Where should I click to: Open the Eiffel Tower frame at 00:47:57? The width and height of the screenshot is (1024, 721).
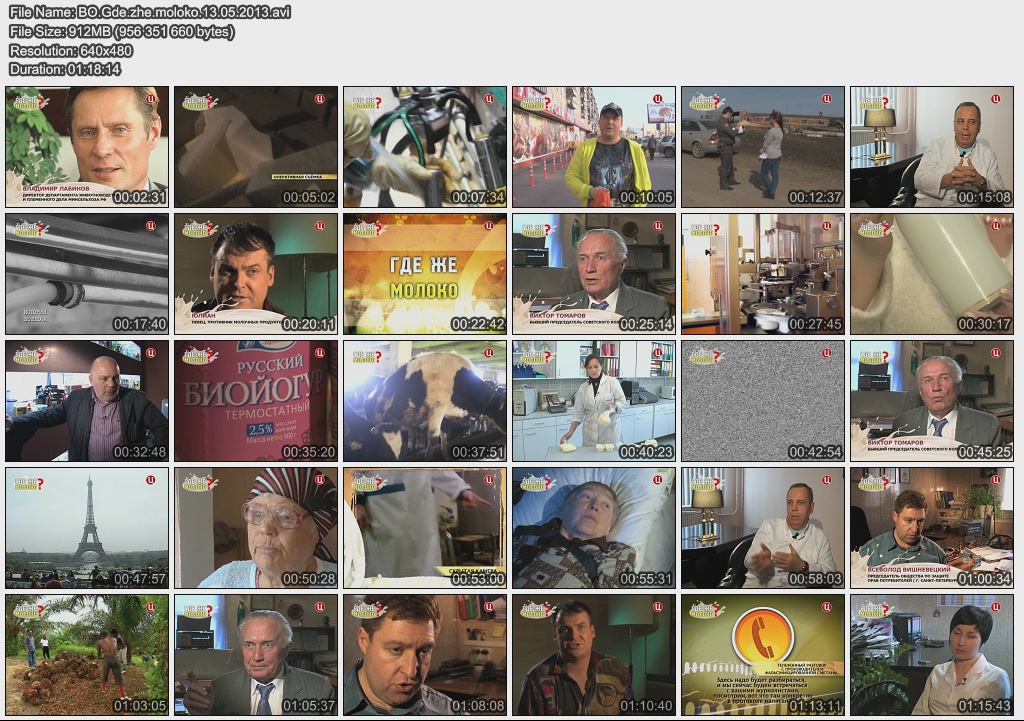(87, 527)
